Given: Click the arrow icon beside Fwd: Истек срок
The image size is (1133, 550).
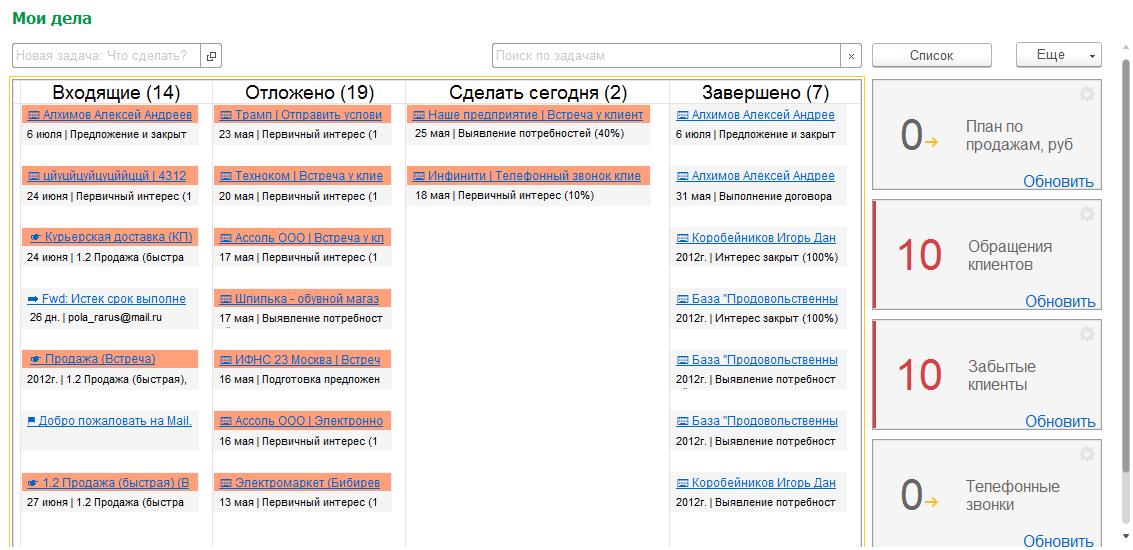Looking at the screenshot, I should tap(33, 298).
